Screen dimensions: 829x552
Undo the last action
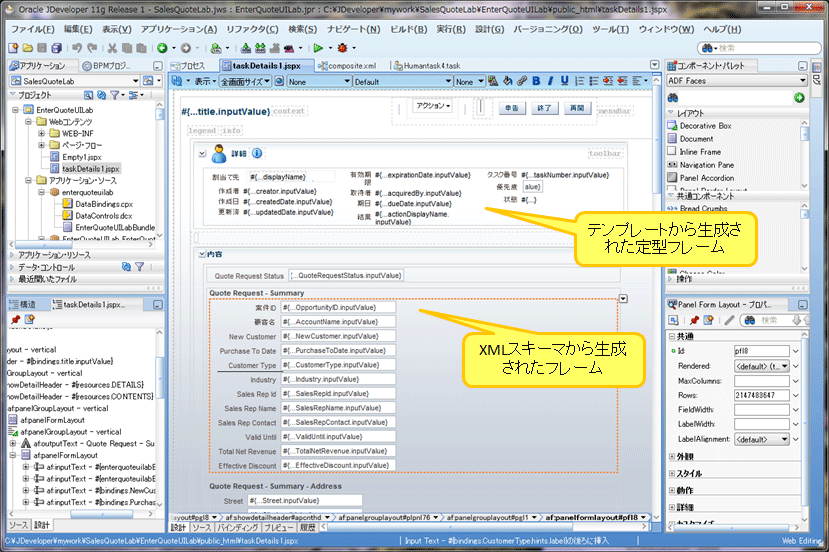pyautogui.click(x=77, y=48)
